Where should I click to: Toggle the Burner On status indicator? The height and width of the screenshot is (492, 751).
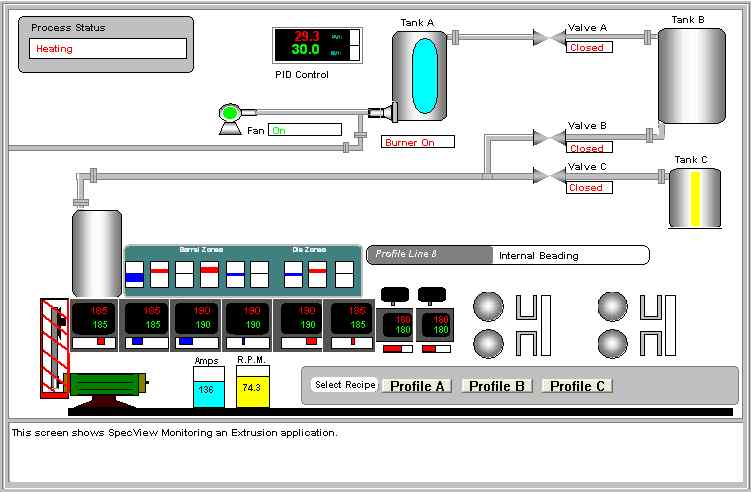pyautogui.click(x=417, y=142)
